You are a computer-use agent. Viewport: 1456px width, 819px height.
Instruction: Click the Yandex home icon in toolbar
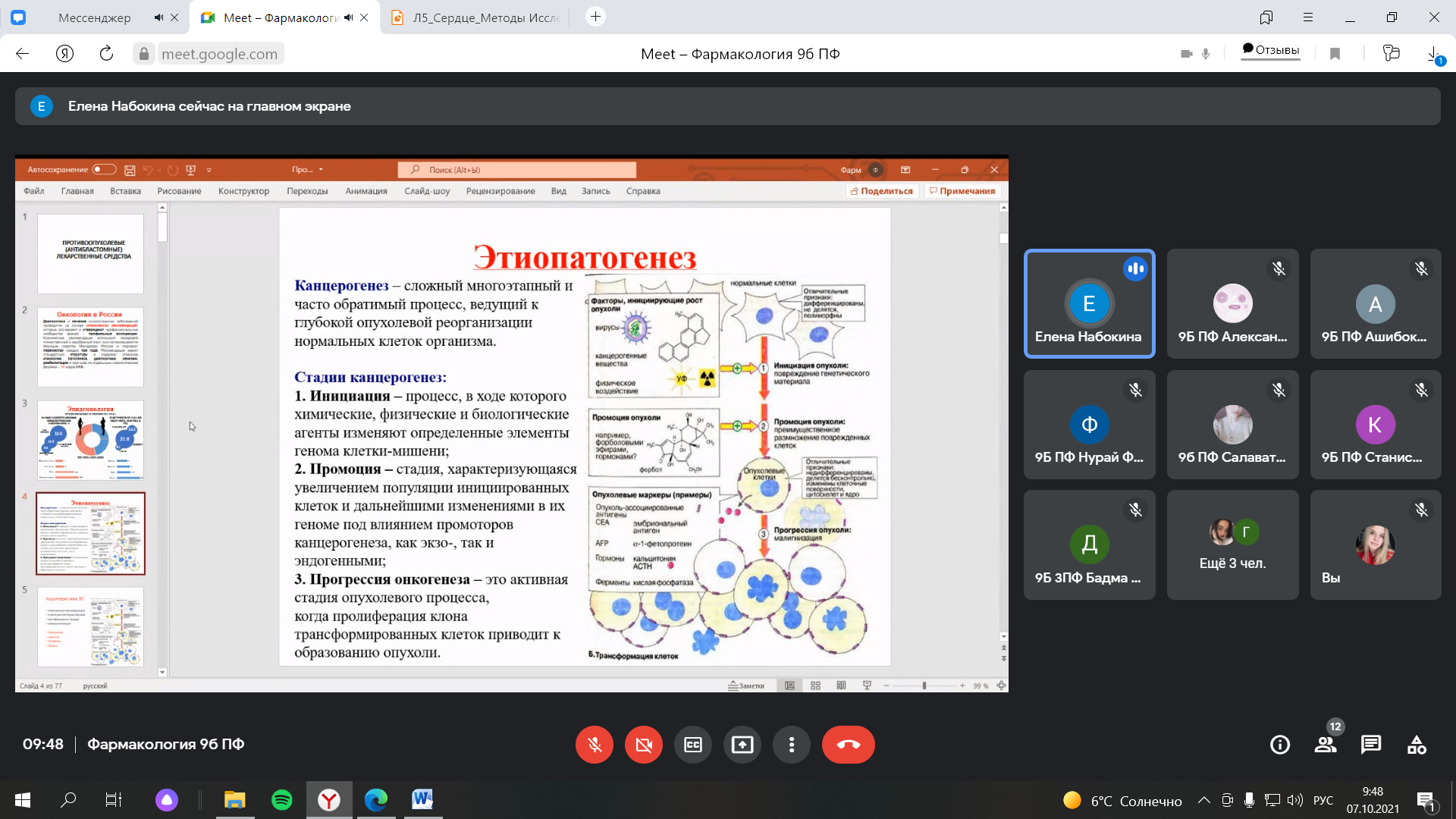pos(65,53)
